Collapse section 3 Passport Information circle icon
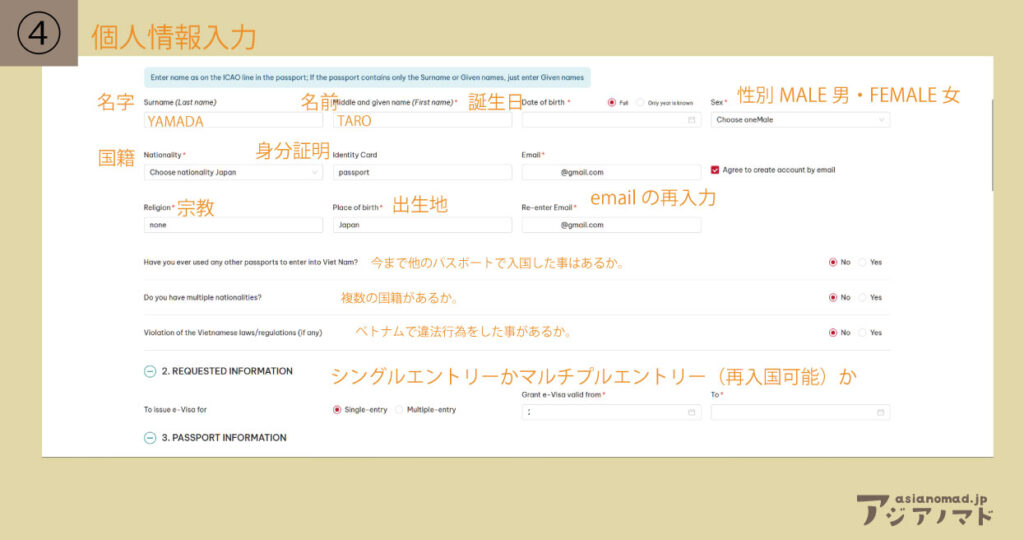 (x=150, y=438)
